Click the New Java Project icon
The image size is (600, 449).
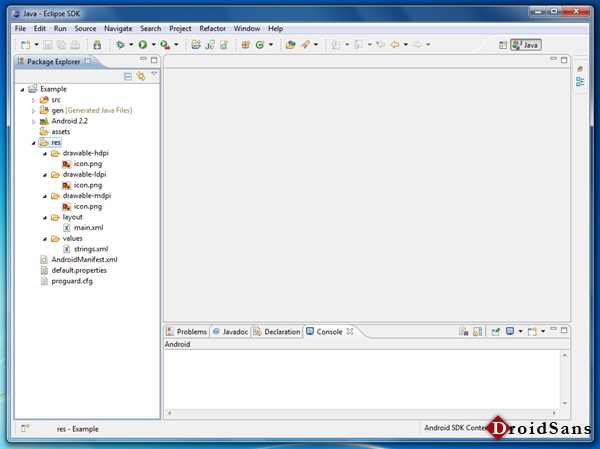click(x=196, y=45)
